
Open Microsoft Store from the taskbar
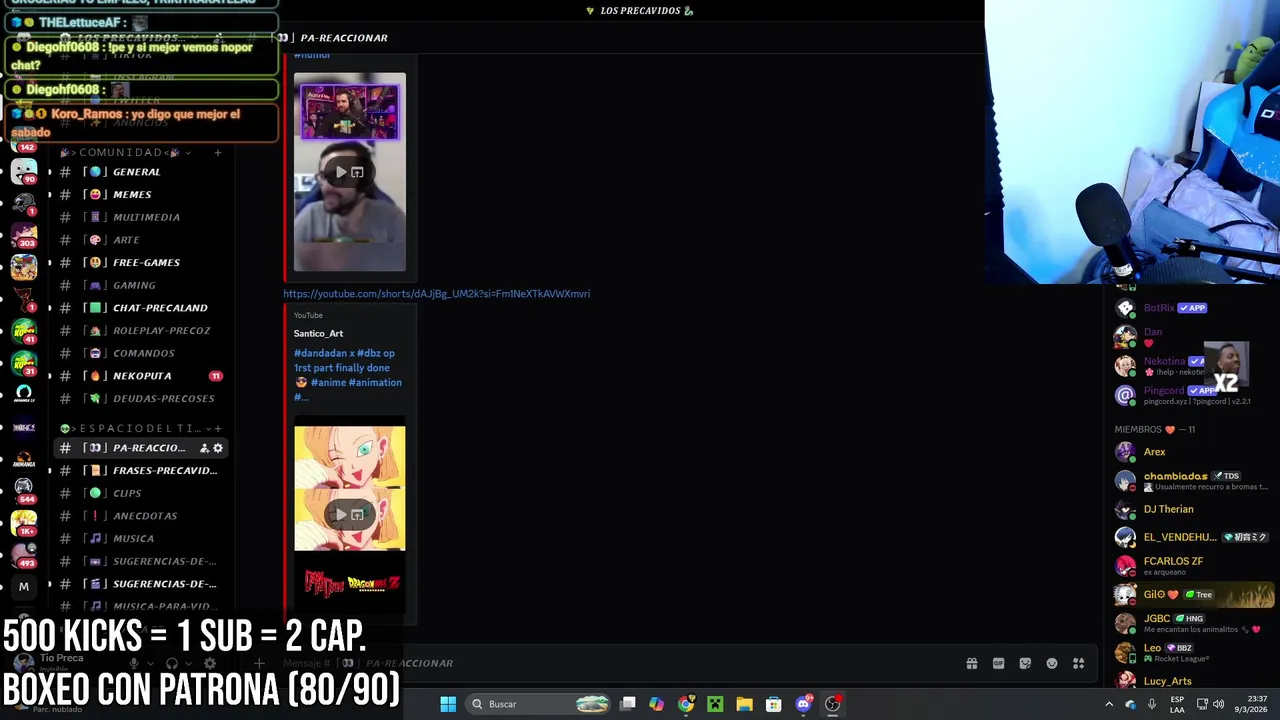coord(773,704)
